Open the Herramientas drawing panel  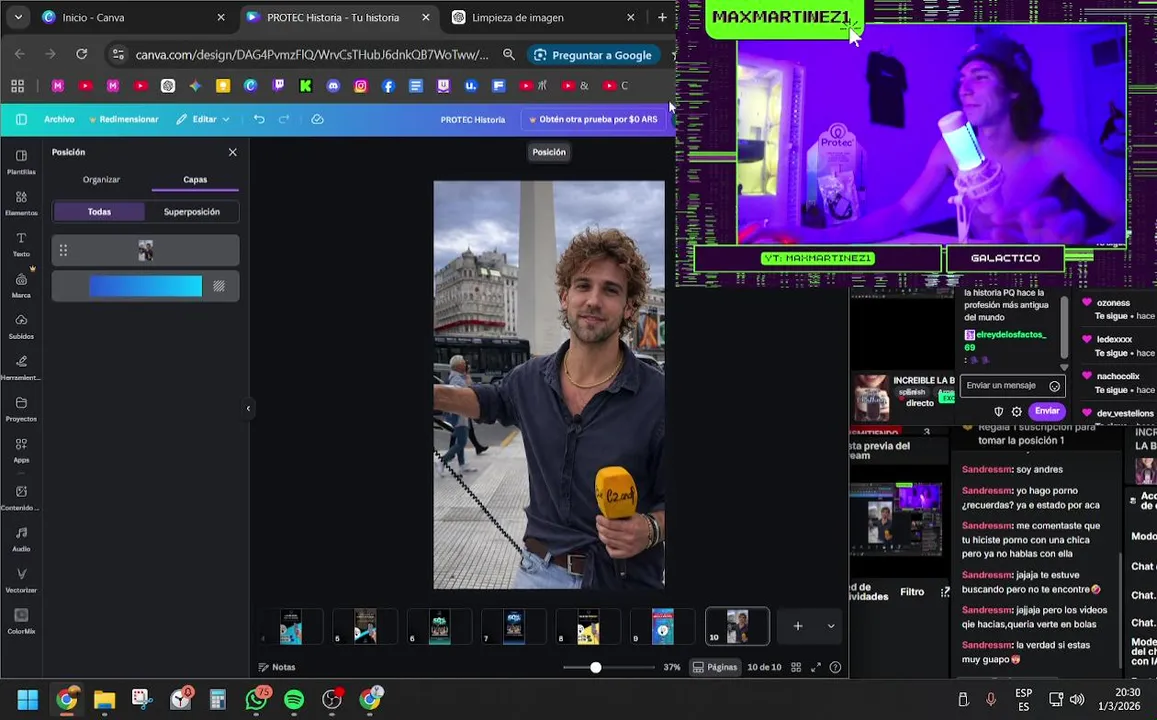[21, 367]
